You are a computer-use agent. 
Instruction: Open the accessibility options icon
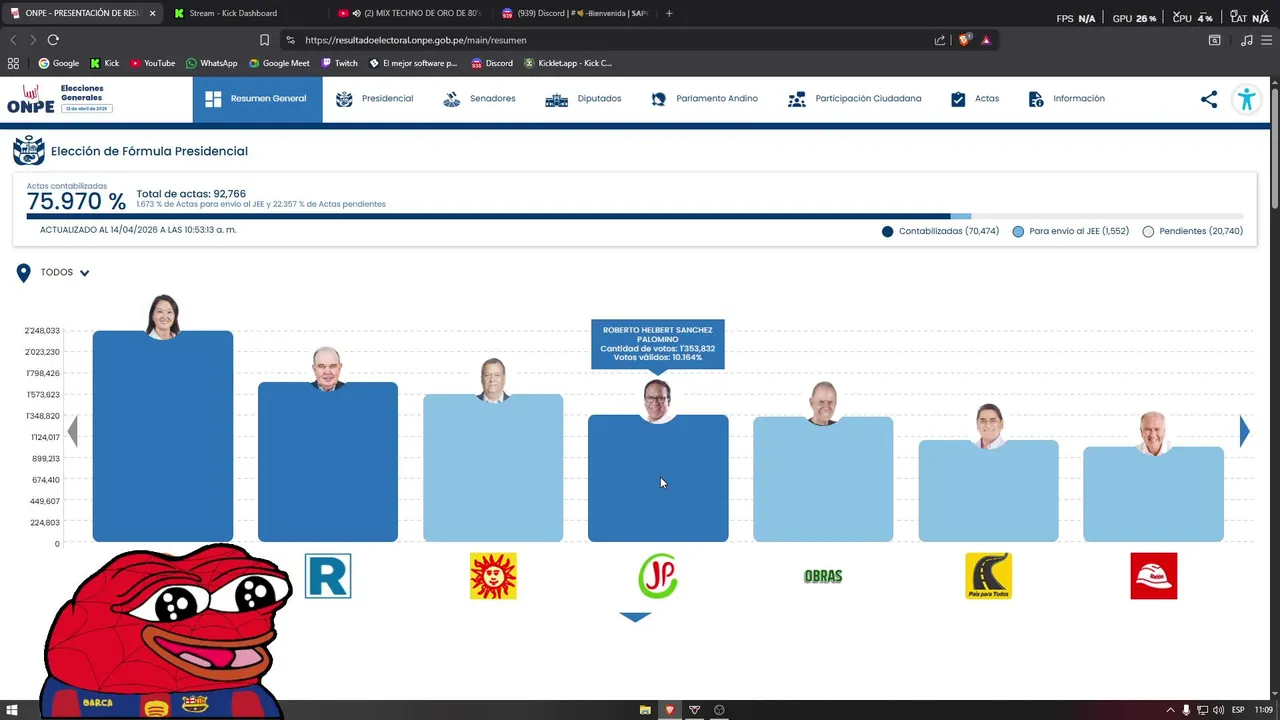point(1246,99)
